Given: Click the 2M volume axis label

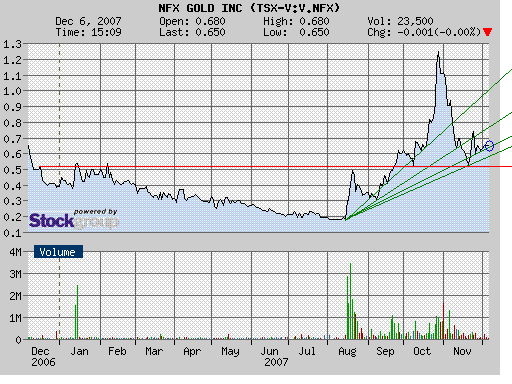Looking at the screenshot, I should (x=15, y=296).
